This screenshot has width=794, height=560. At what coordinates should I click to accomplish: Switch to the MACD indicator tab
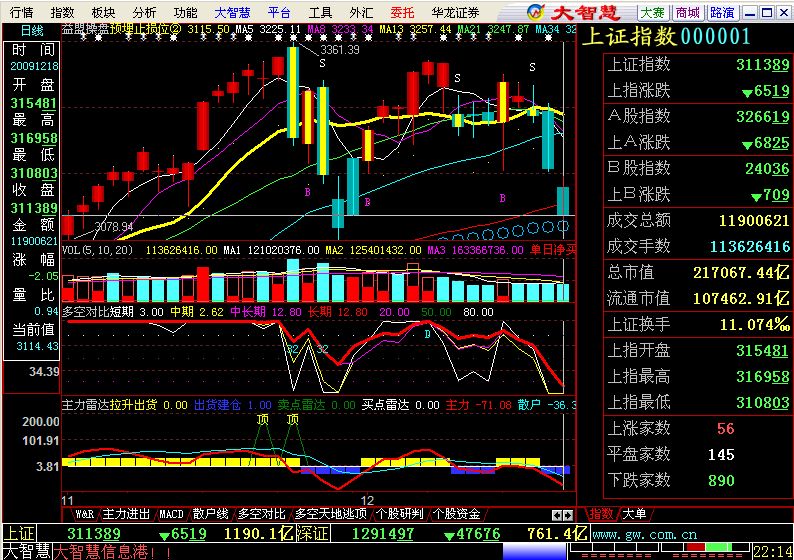point(171,514)
